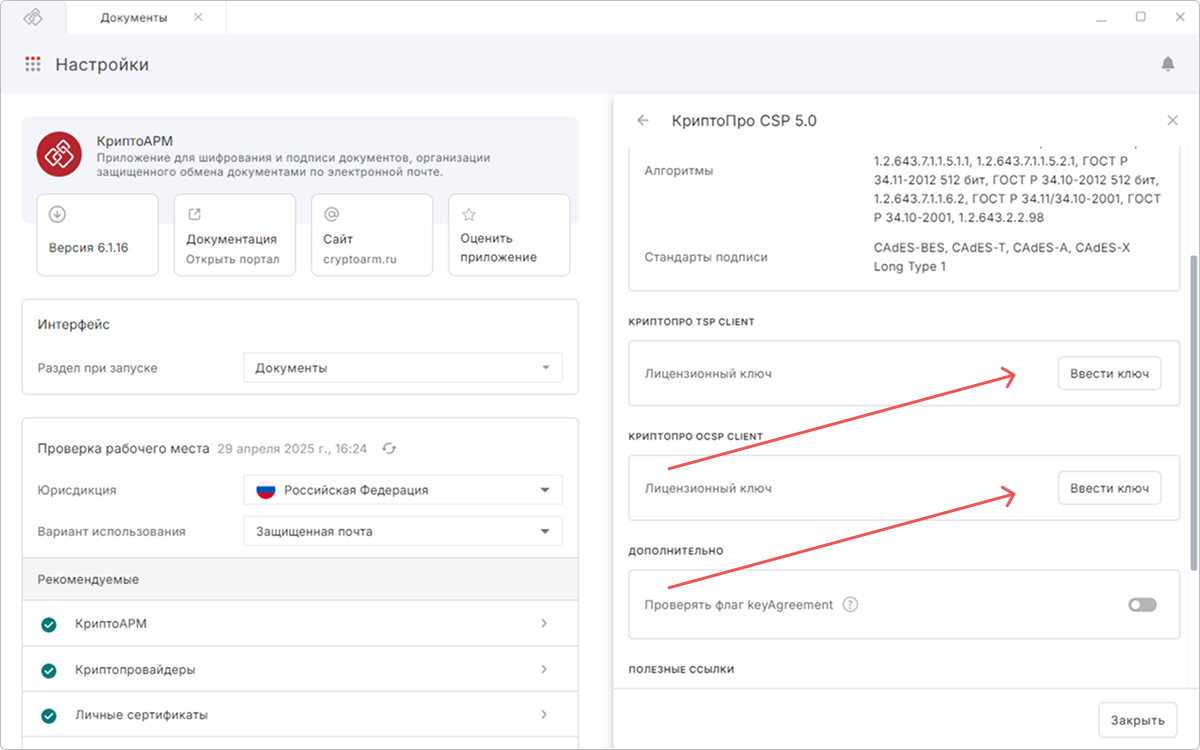
Task: Expand the Криптопровайдеры item
Action: point(300,669)
